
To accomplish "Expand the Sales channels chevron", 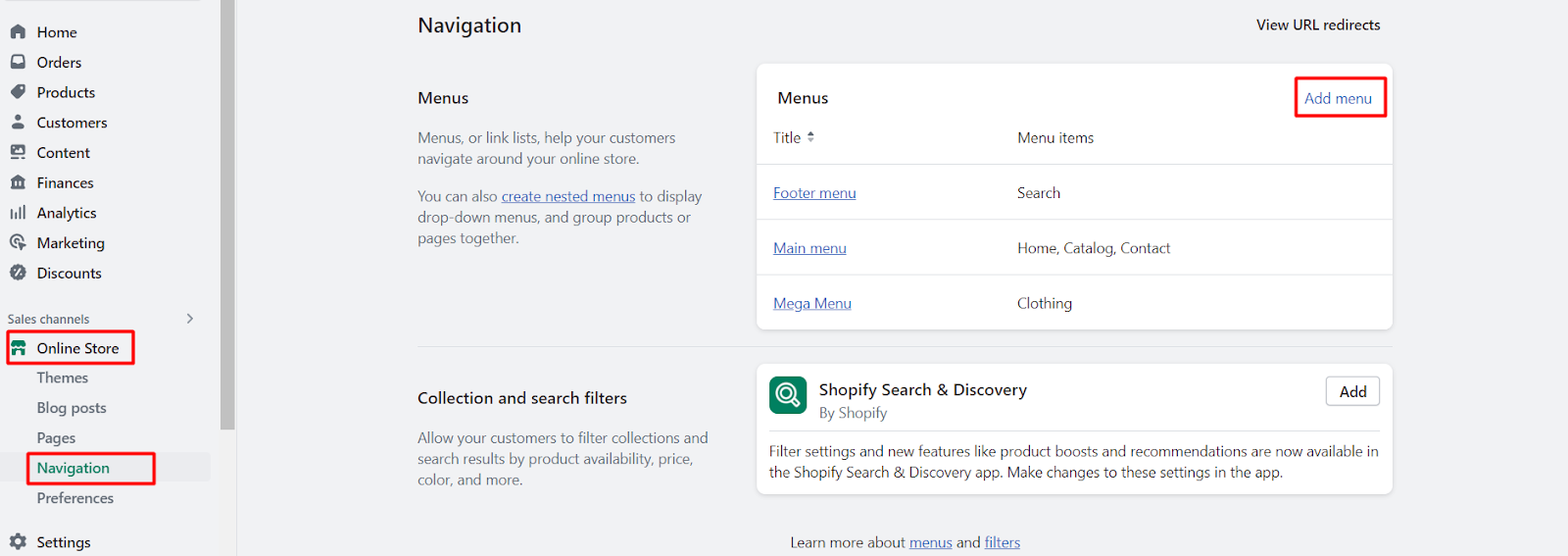I will (x=190, y=319).
